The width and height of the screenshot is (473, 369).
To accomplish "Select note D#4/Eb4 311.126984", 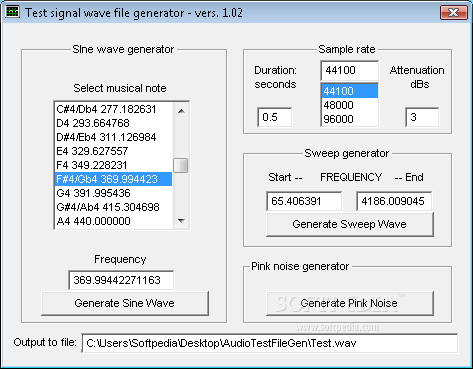I will point(113,137).
